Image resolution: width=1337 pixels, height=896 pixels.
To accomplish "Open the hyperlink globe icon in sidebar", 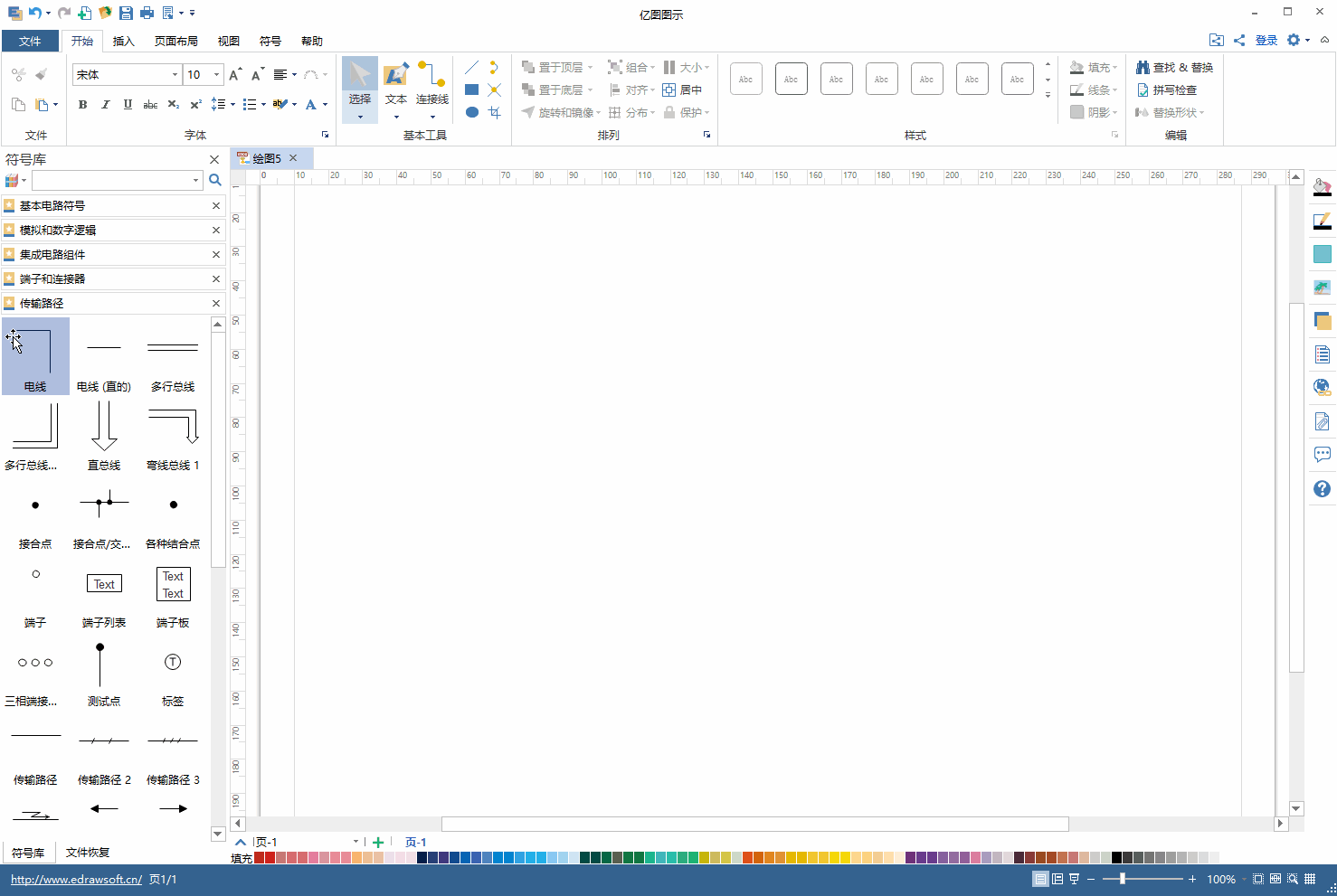I will 1322,388.
